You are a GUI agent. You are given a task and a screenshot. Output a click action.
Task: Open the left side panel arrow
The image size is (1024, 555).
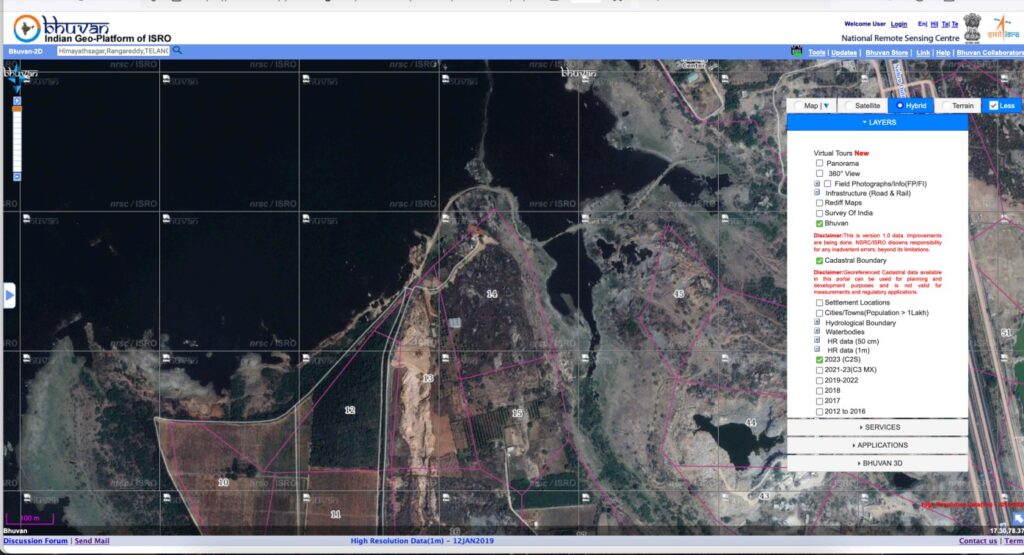pos(9,295)
